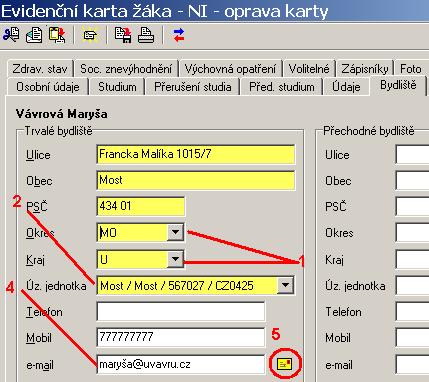Click the scissors cut toolbar icon
429x382 pixels.
coord(11,35)
